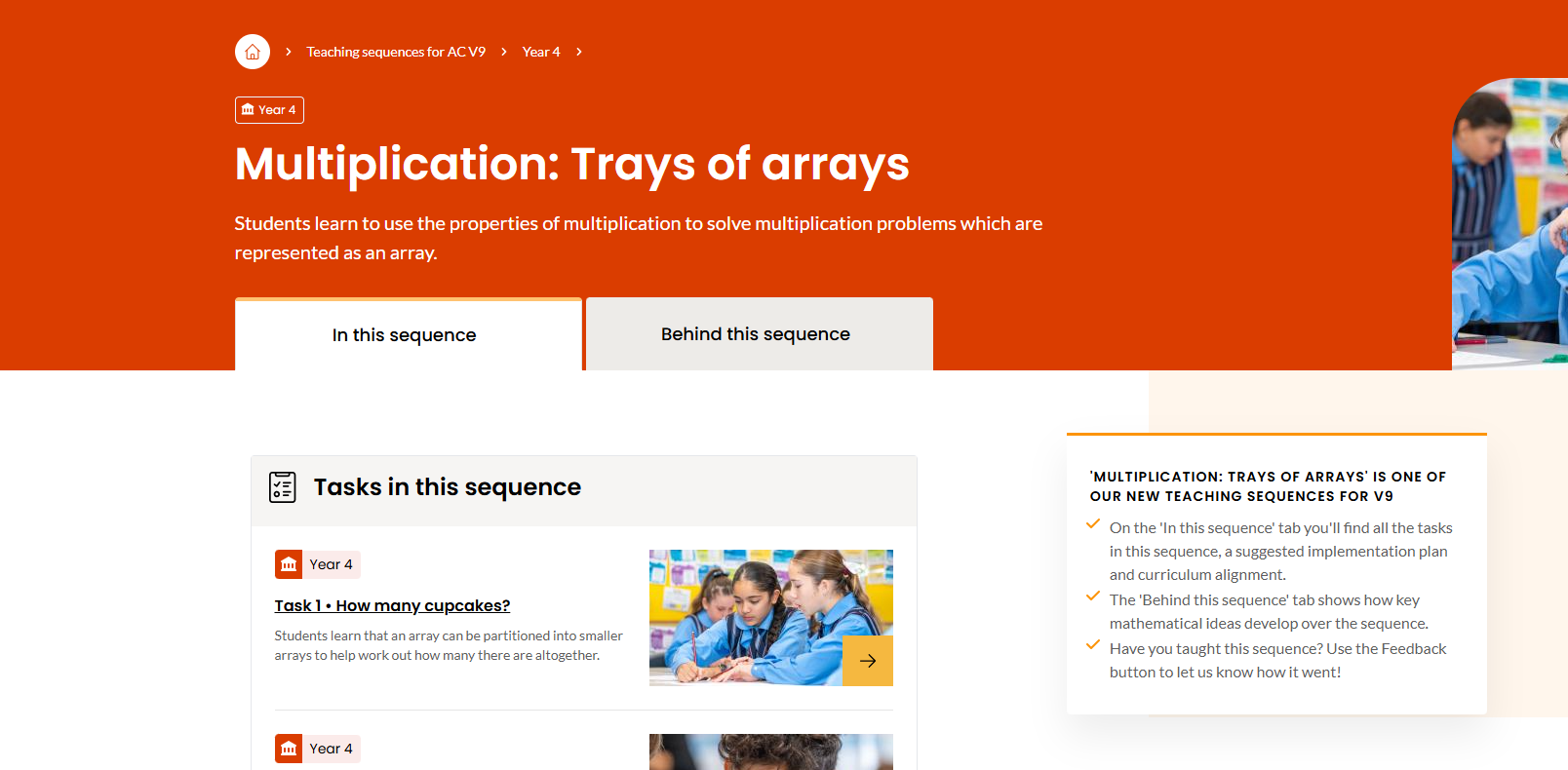Click the cupcakes task description text

coord(449,645)
